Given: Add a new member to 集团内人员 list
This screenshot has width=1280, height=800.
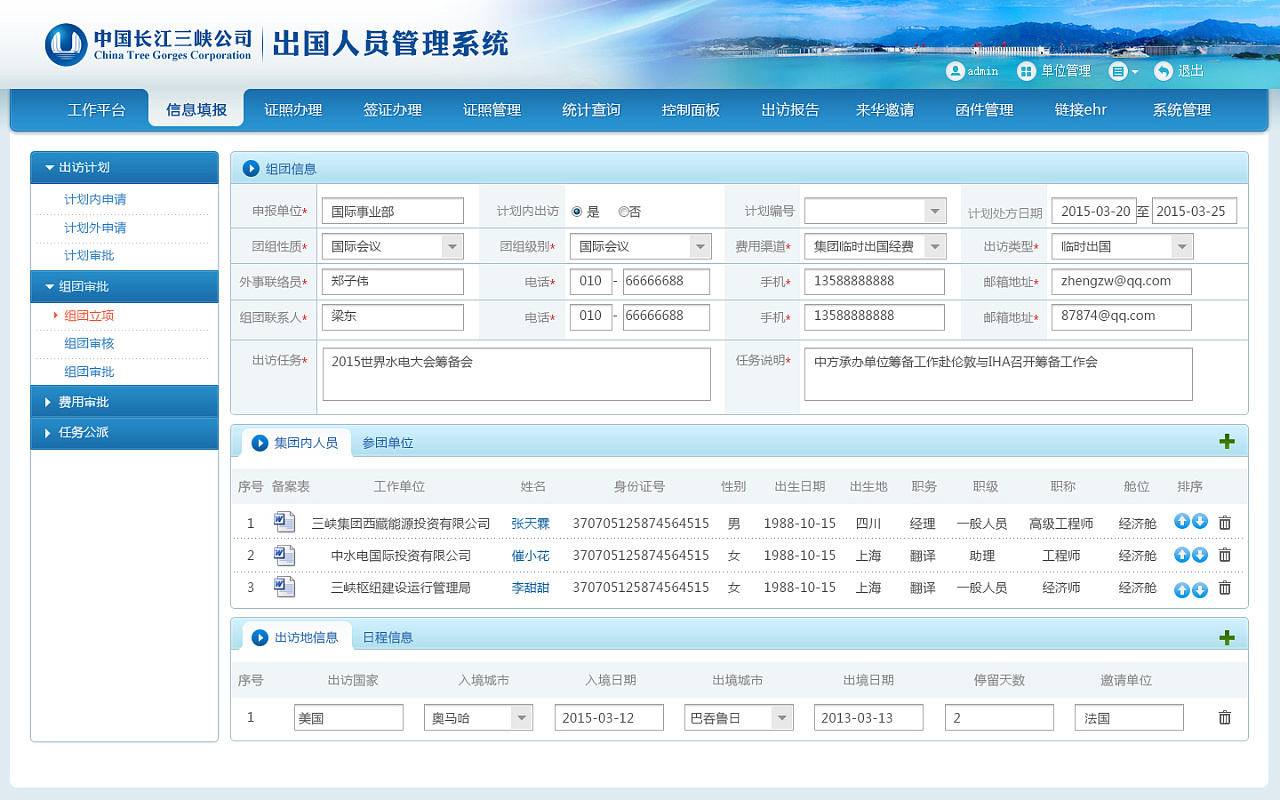Looking at the screenshot, I should (1225, 442).
